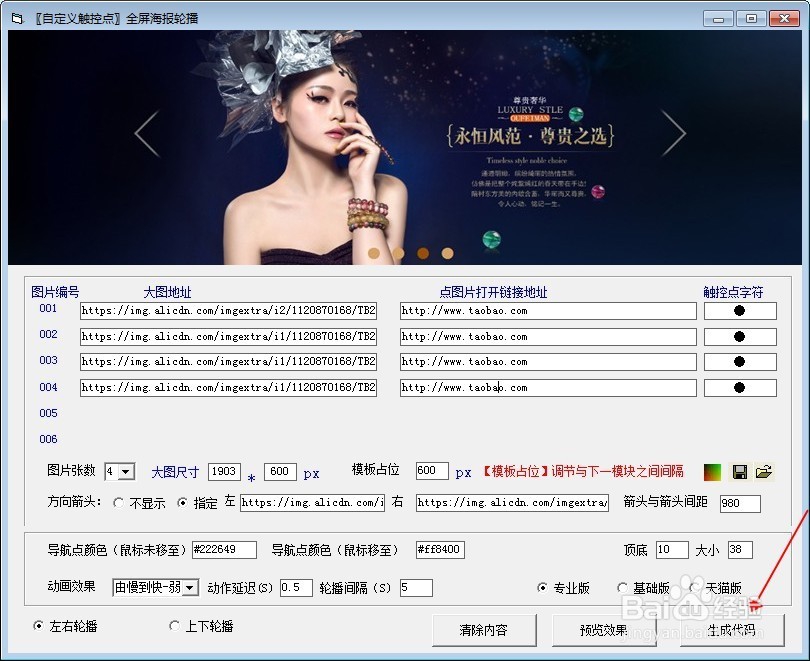Click row 001 touch point character field
Image resolution: width=810 pixels, height=661 pixels.
coord(740,311)
